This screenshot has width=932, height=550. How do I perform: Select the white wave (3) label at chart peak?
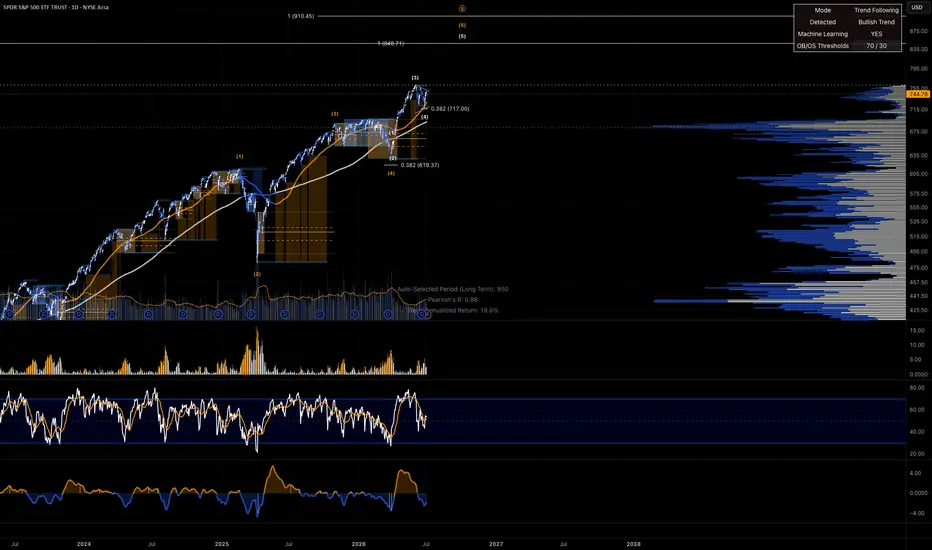(415, 78)
